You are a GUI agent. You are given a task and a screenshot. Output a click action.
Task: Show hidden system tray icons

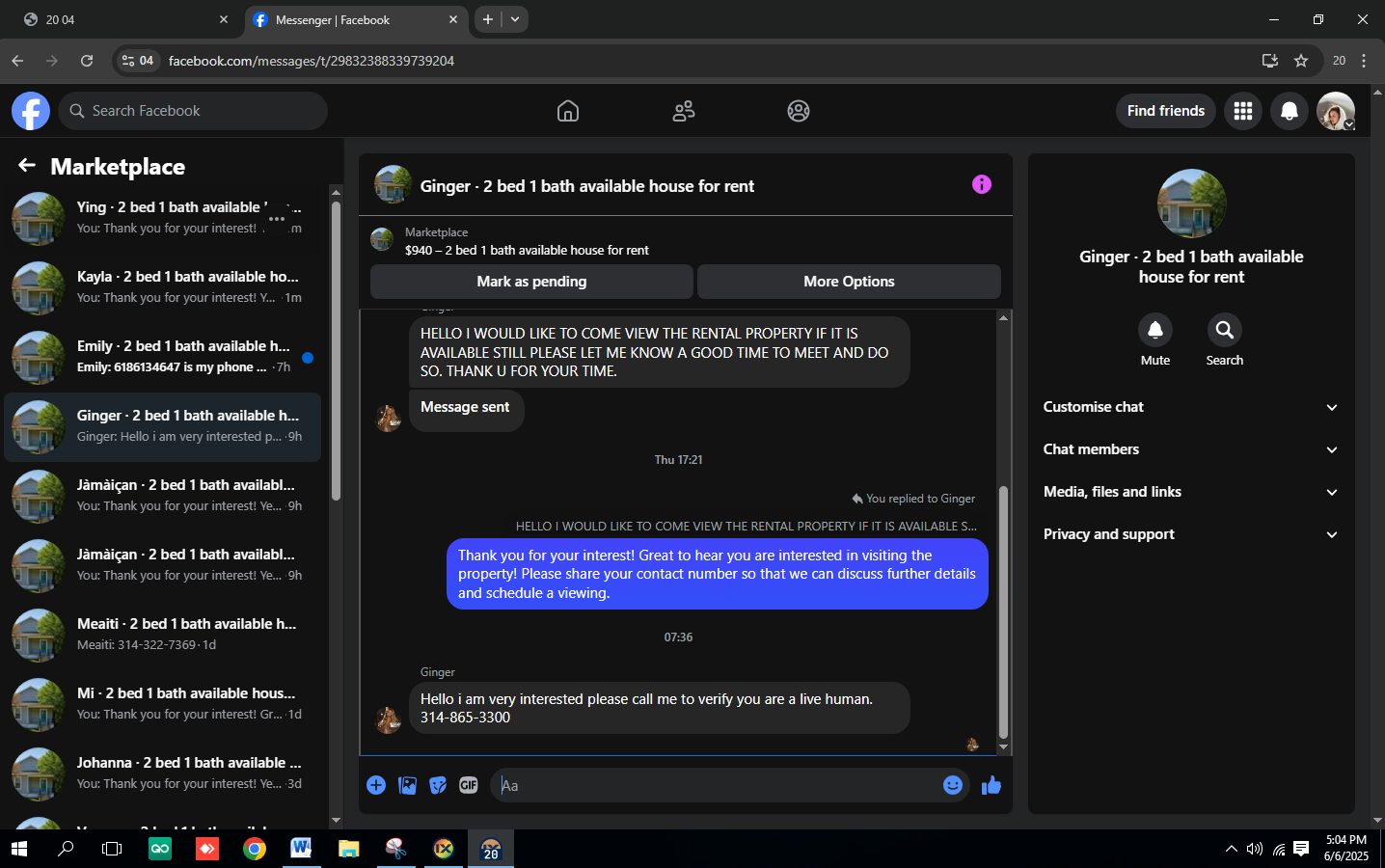1231,849
